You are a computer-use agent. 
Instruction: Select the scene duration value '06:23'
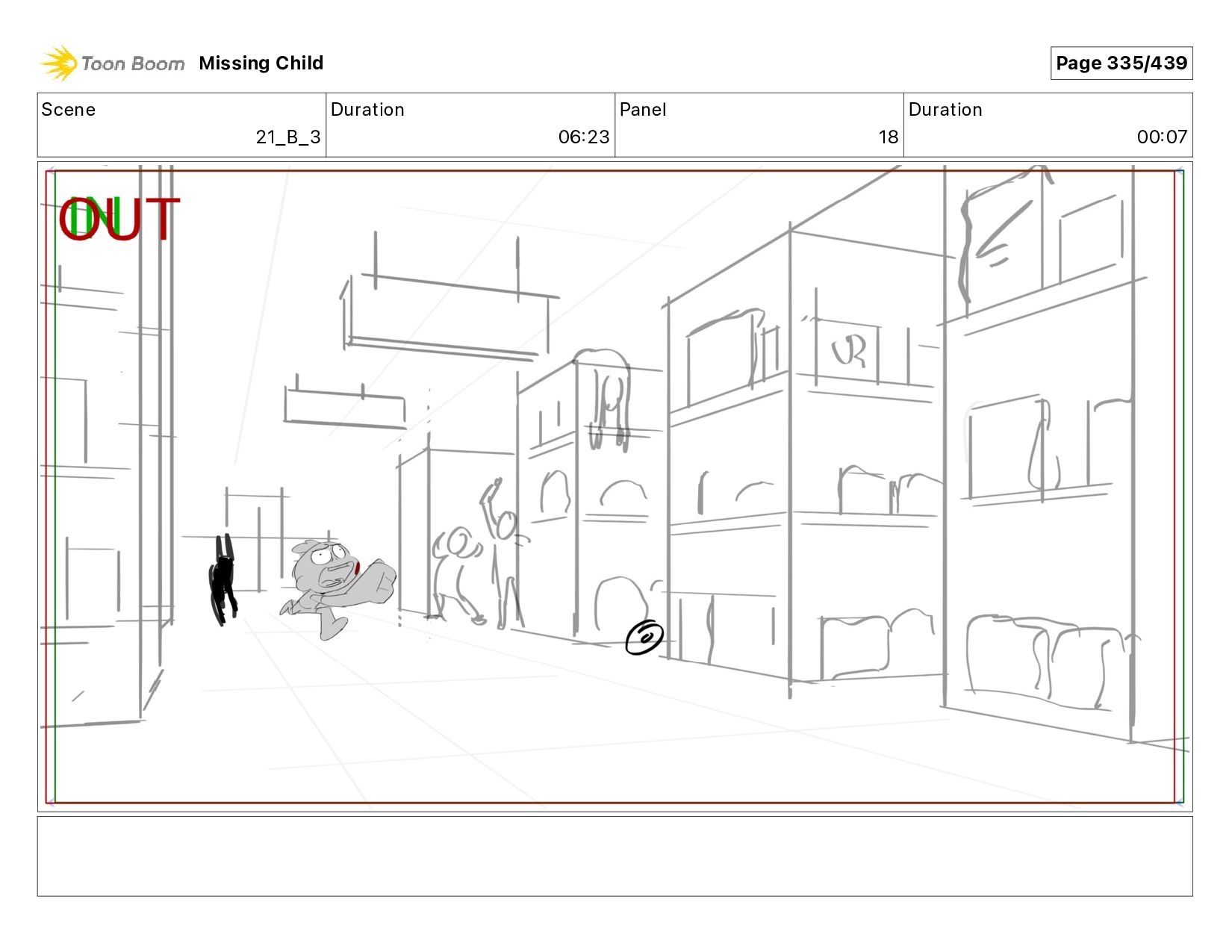click(x=584, y=137)
